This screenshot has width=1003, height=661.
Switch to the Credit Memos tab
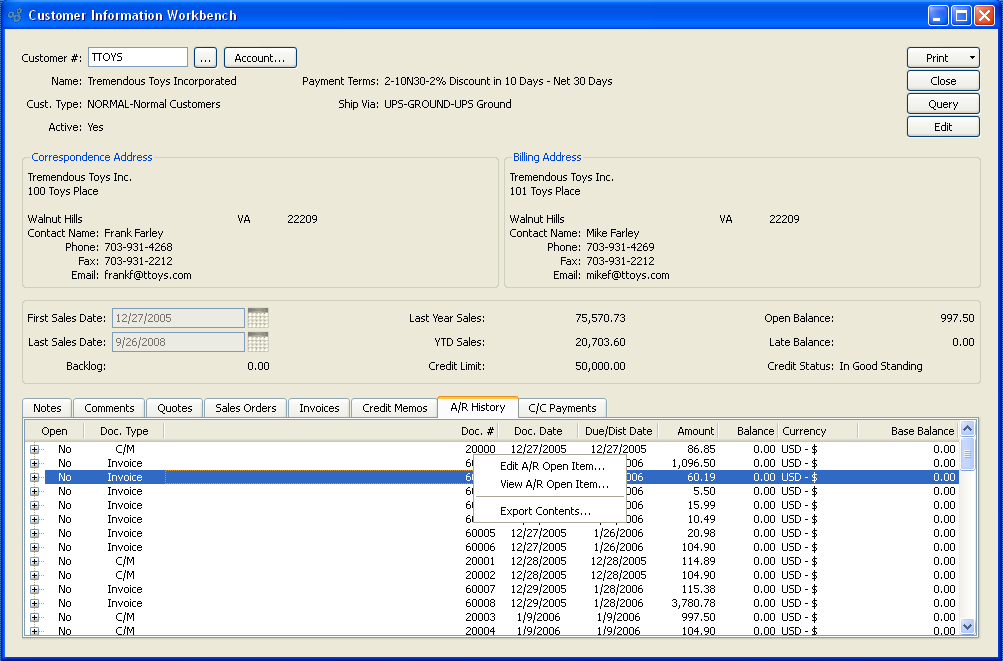(x=394, y=408)
